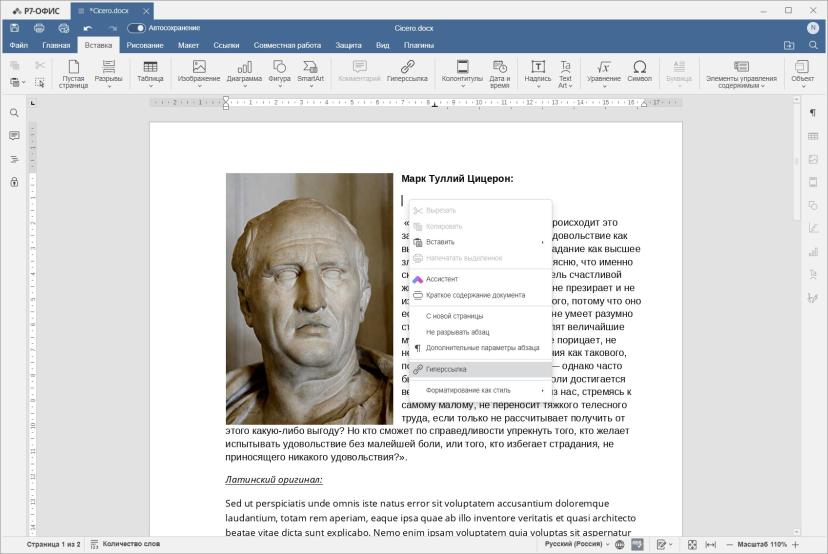Click the Гиперссылка ribbon icon
The width and height of the screenshot is (828, 554).
point(407,71)
